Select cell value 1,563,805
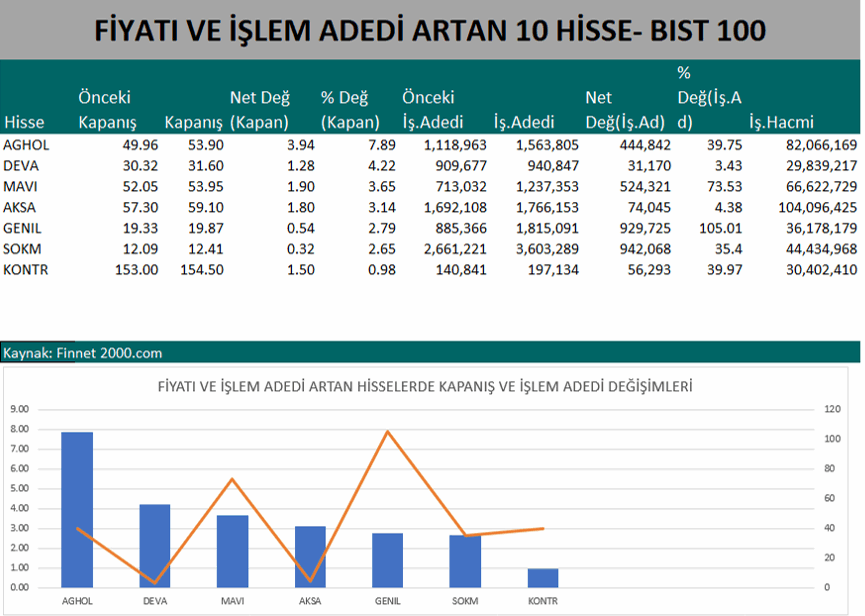 547,145
